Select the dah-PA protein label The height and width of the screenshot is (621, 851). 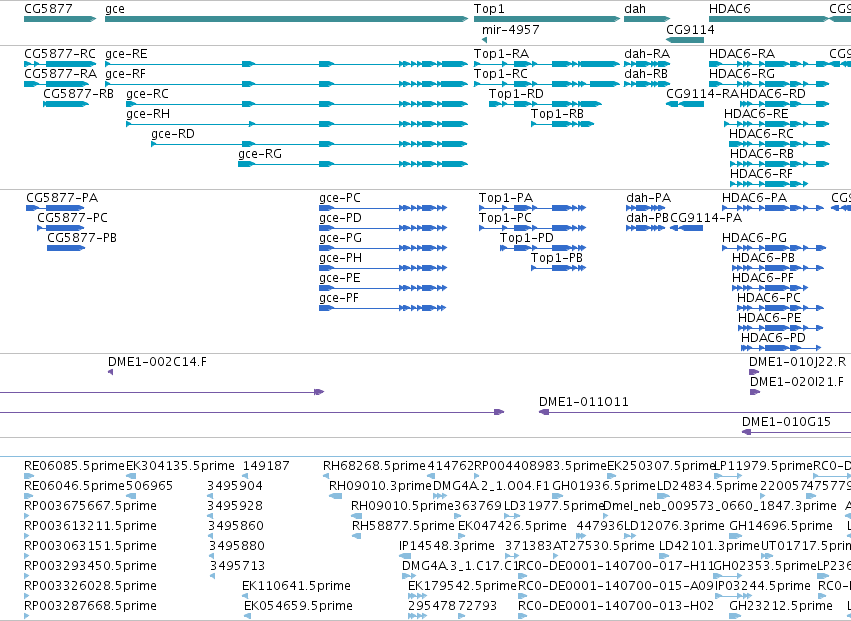pos(649,198)
